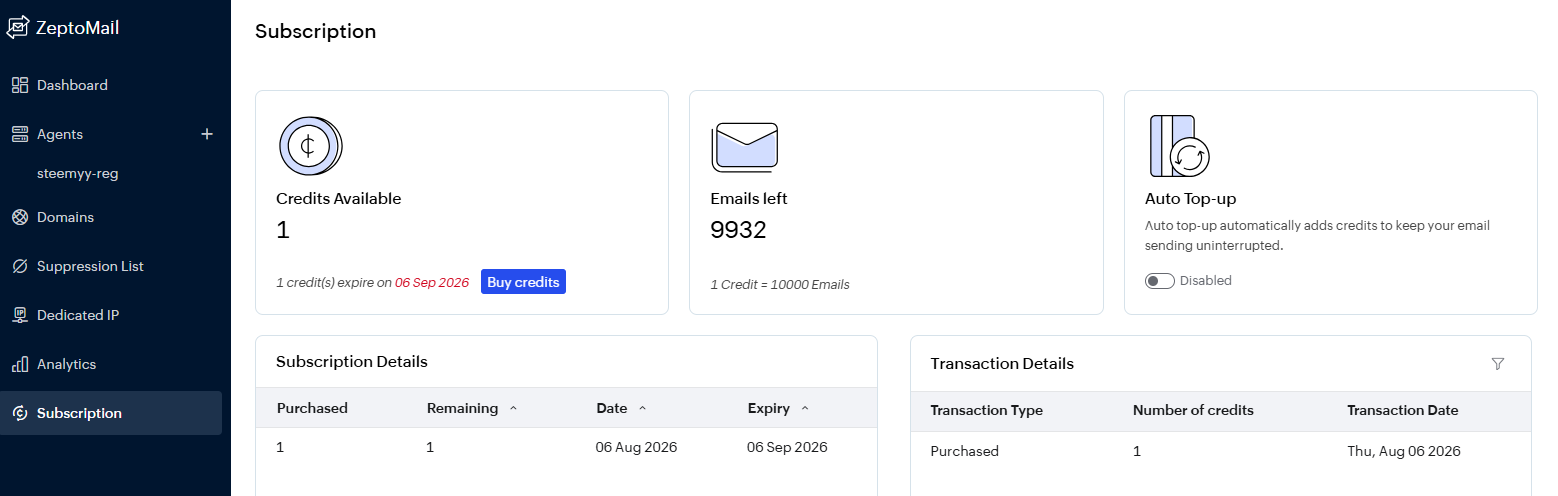Select the Purchased transaction row
The image size is (1558, 496).
tap(1220, 451)
